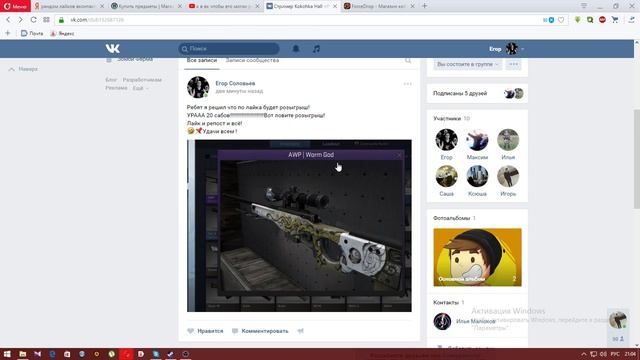
Task: Click the search field in VK header
Action: 229,49
